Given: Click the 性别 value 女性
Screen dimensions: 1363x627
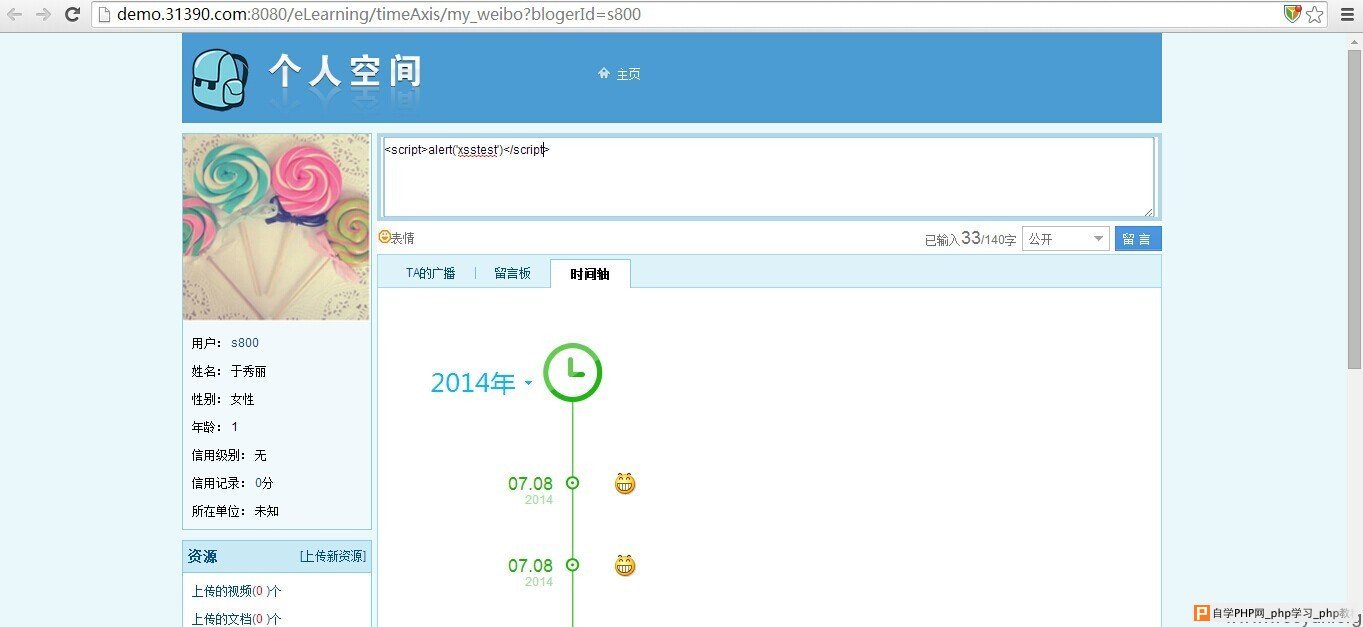Looking at the screenshot, I should pyautogui.click(x=242, y=399).
